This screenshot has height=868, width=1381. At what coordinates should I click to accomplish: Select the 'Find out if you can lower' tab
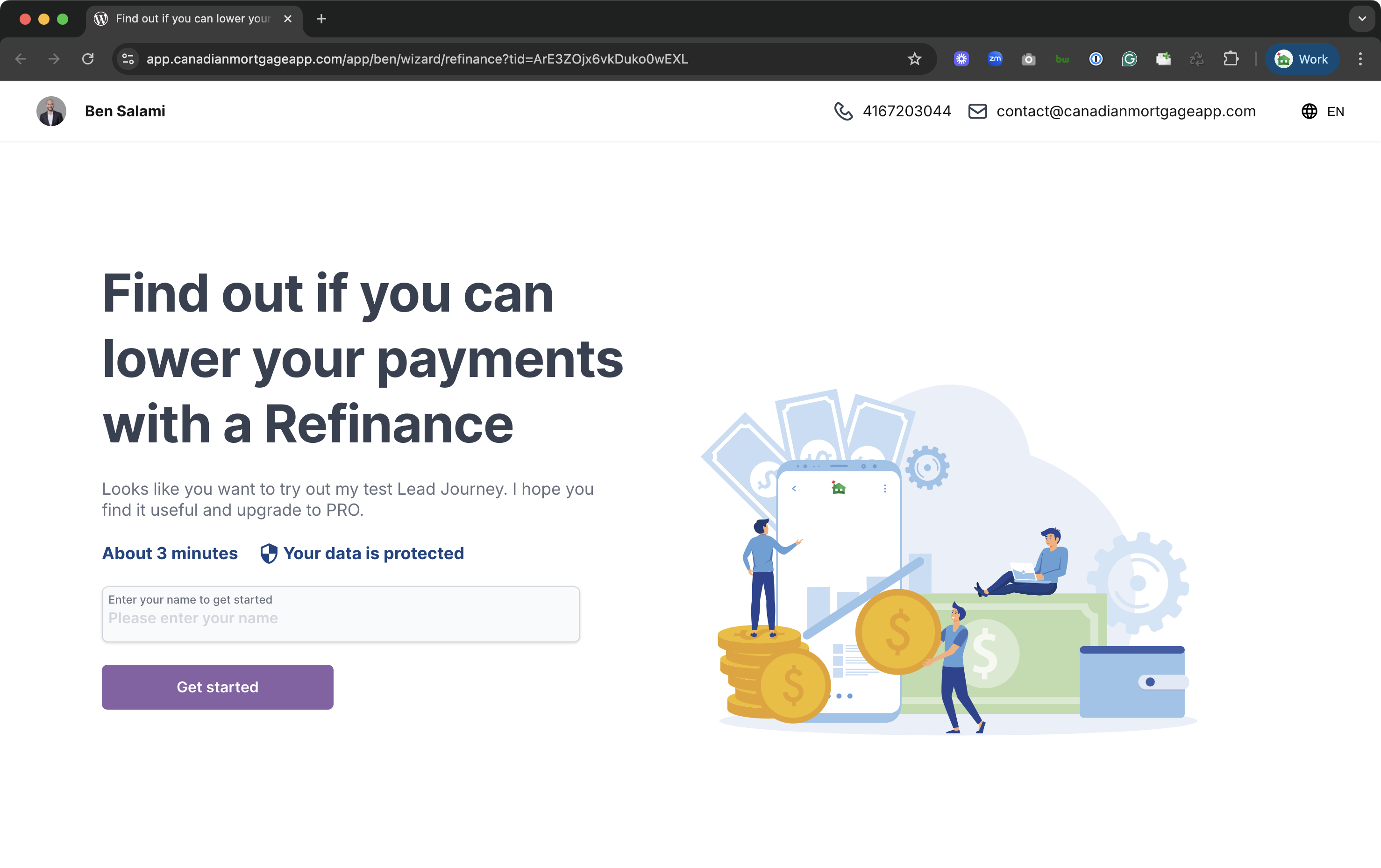(x=192, y=19)
